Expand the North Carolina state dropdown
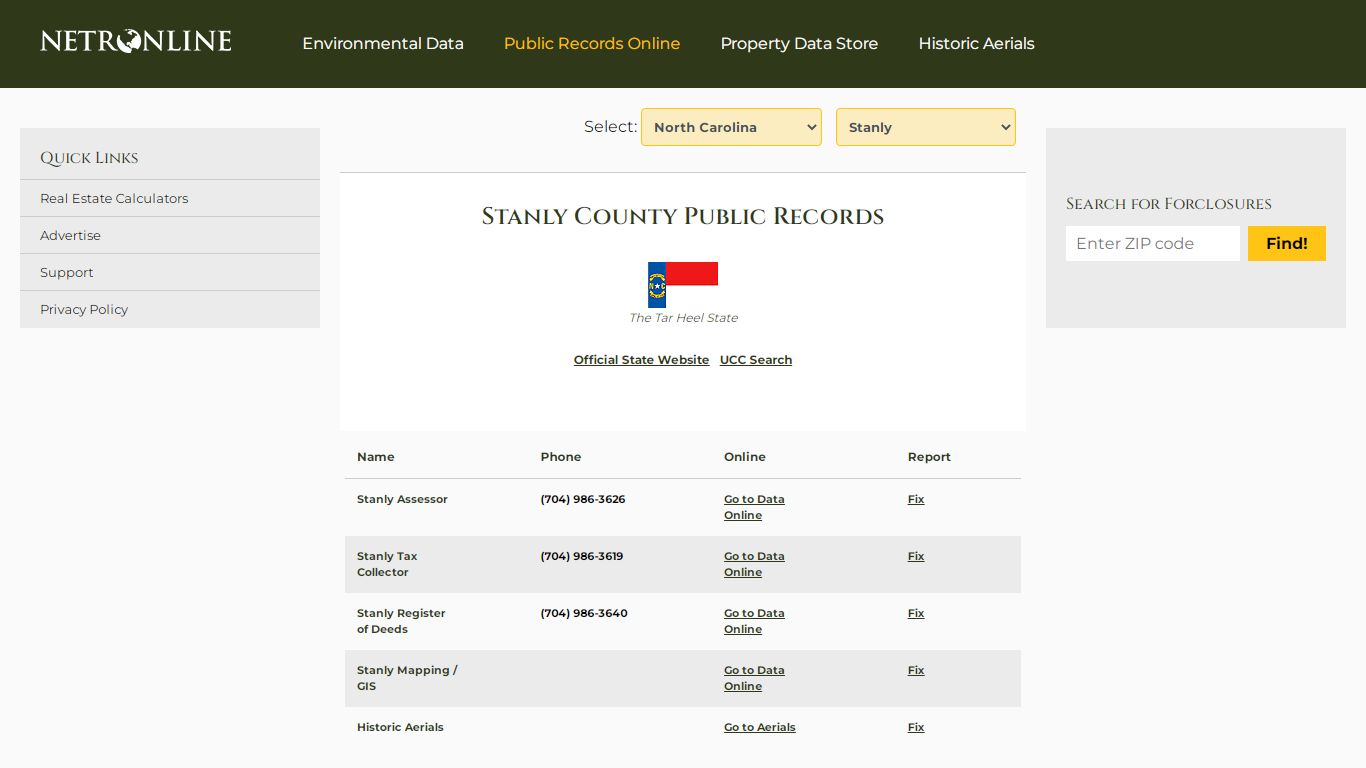Screen dimensions: 1366x768 point(731,127)
